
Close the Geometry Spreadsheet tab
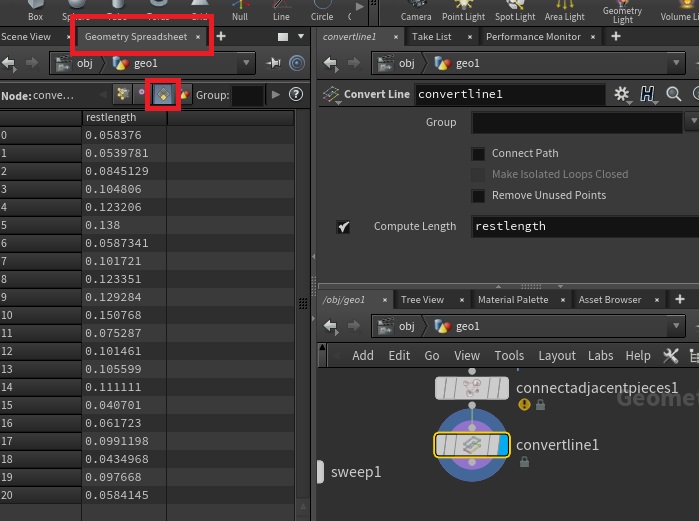(x=198, y=37)
